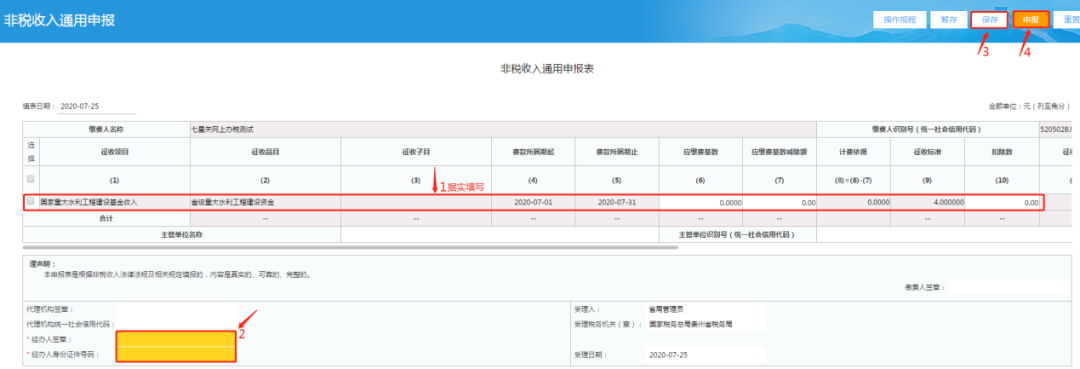Click the form heading 非税收入通用申报表
1080x369 pixels.
tap(548, 70)
